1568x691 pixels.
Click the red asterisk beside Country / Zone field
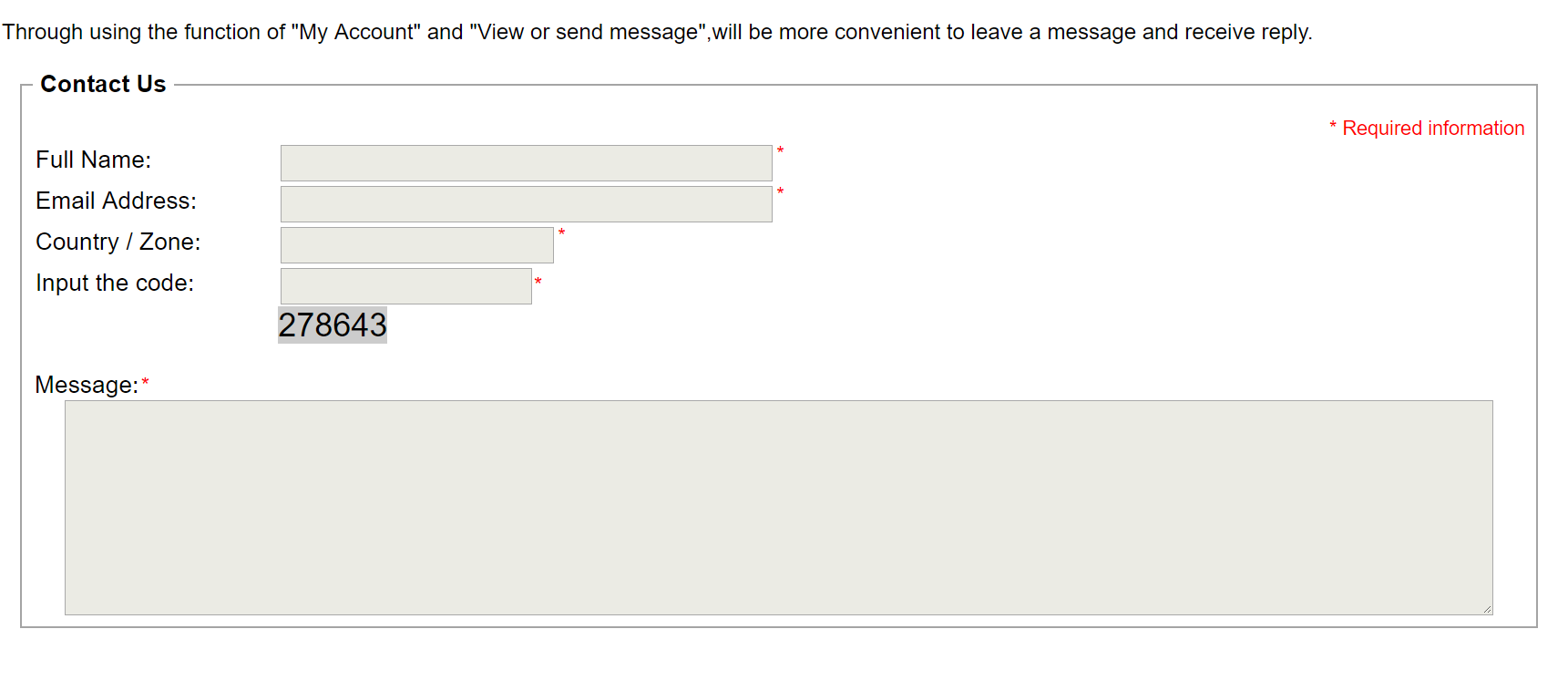point(561,233)
